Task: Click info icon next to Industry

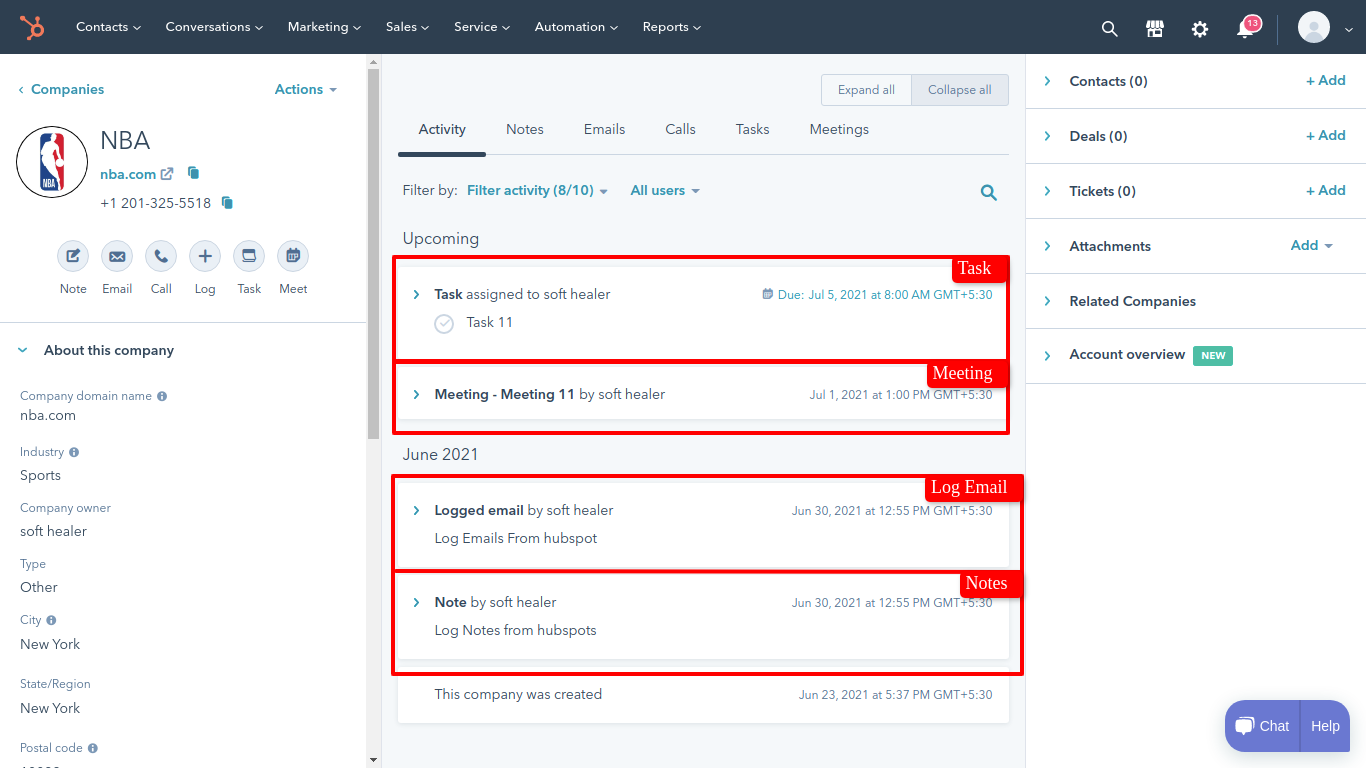Action: 74,452
